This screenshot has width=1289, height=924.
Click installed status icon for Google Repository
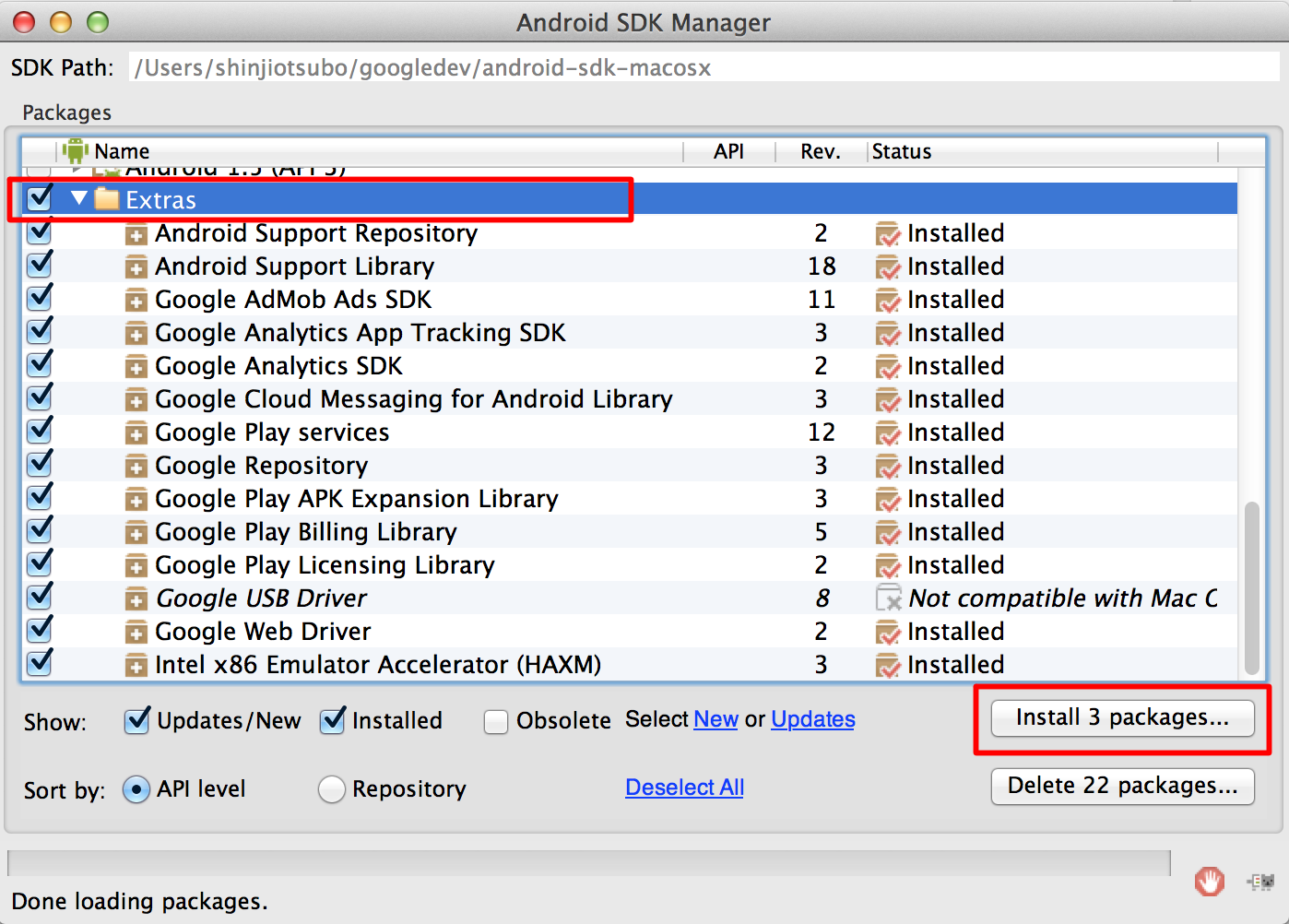pos(888,467)
